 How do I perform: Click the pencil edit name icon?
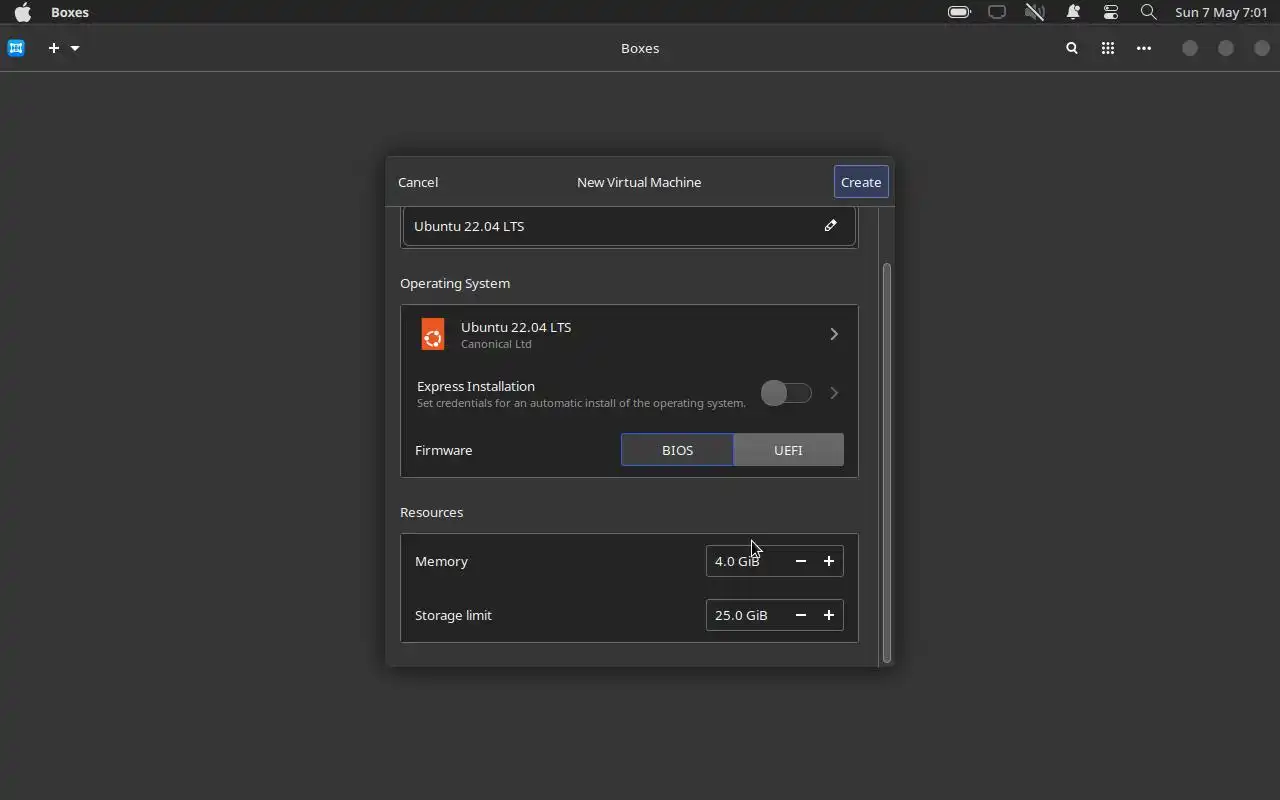coord(830,226)
